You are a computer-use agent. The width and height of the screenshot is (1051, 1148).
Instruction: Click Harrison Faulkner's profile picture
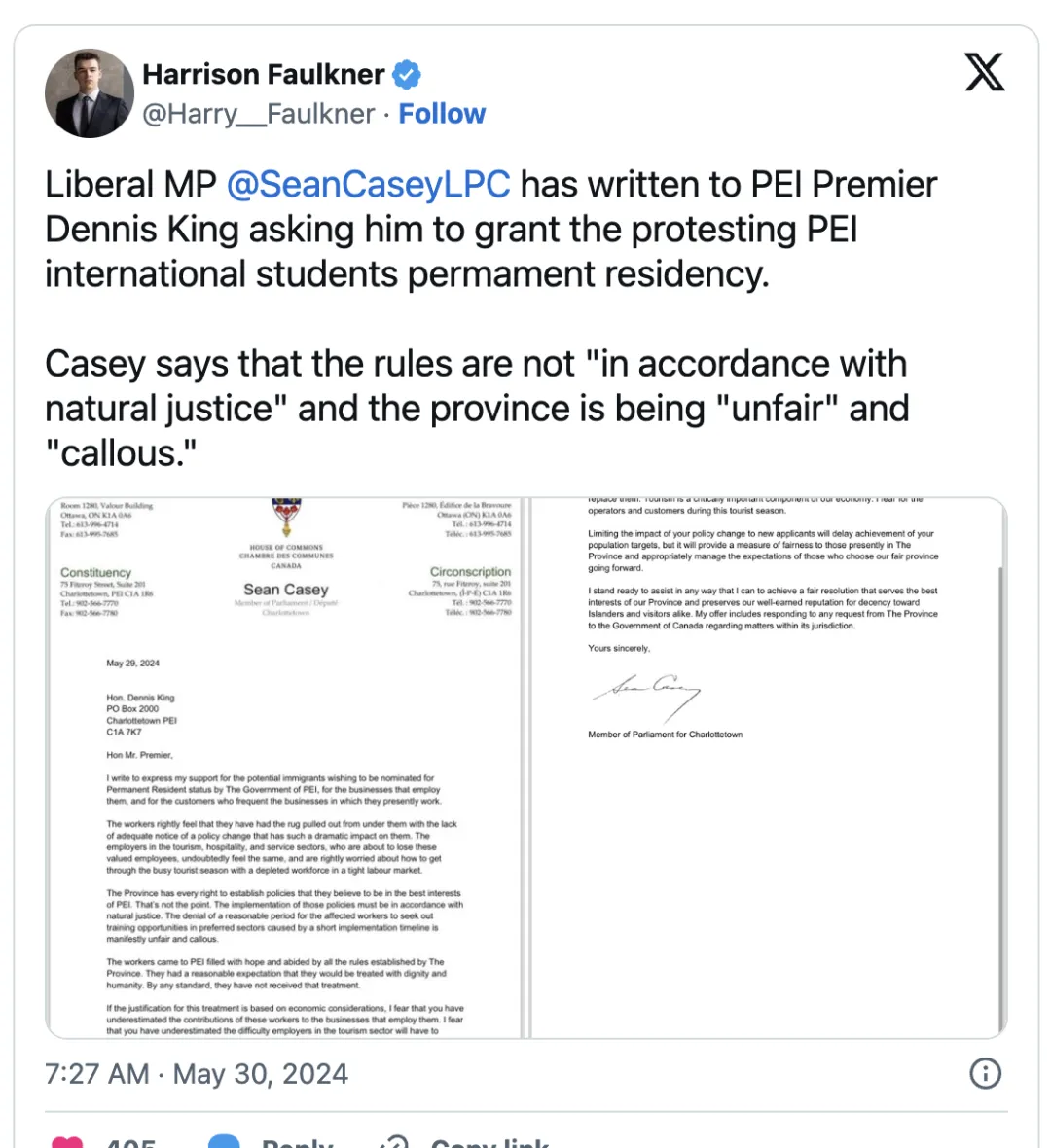[x=90, y=93]
